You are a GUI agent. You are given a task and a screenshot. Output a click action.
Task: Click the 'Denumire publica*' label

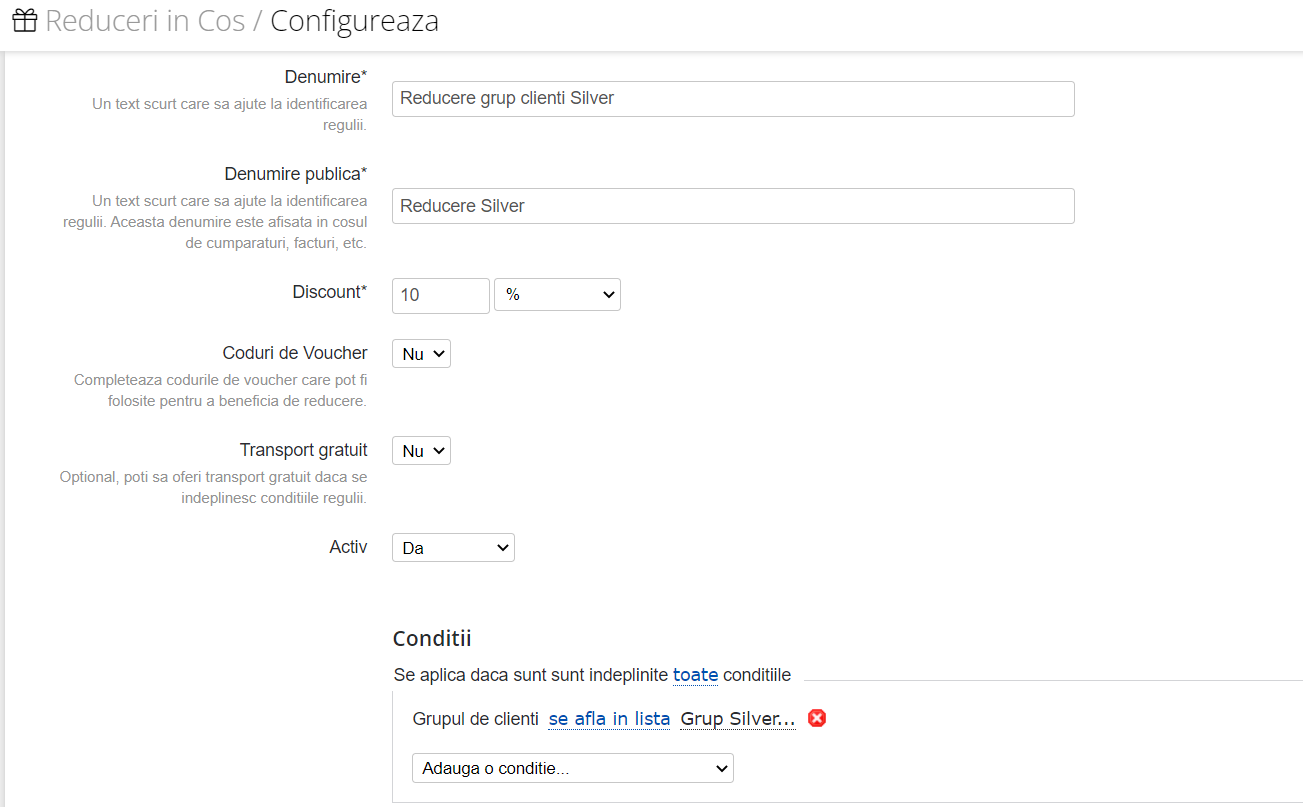pos(296,174)
